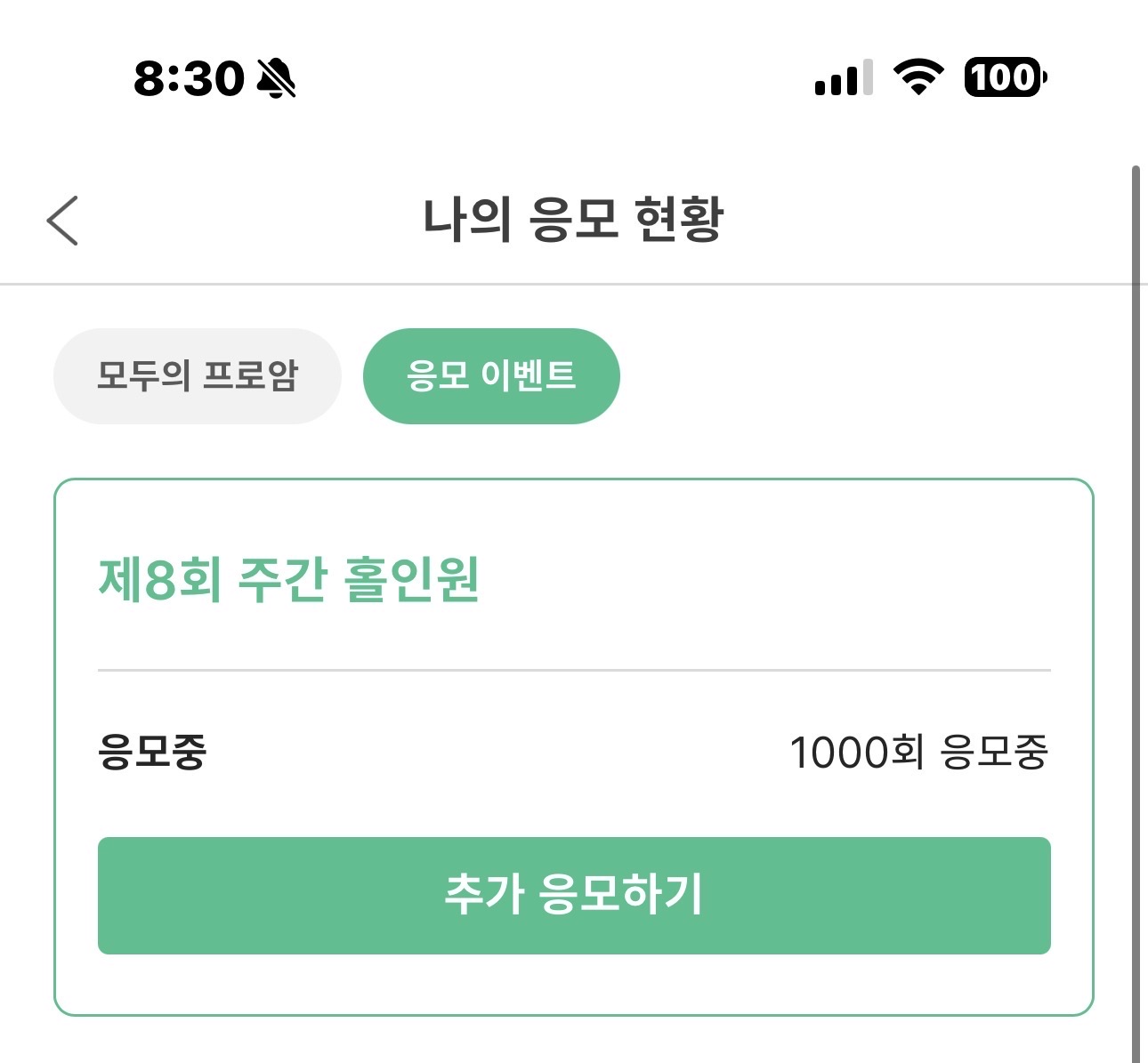Image resolution: width=1148 pixels, height=1063 pixels.
Task: Tap blank area below the event card
Action: coord(574,1041)
